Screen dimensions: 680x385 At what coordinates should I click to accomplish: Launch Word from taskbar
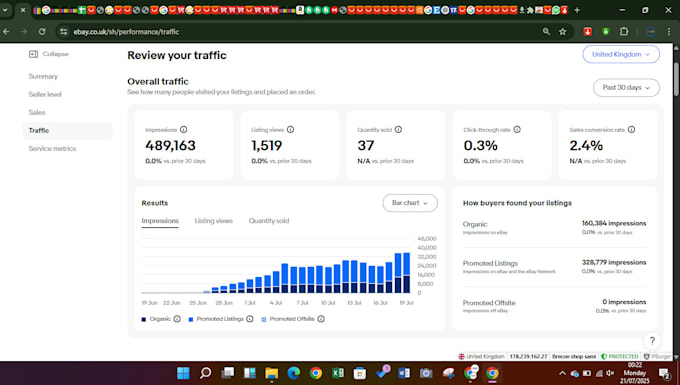point(404,373)
